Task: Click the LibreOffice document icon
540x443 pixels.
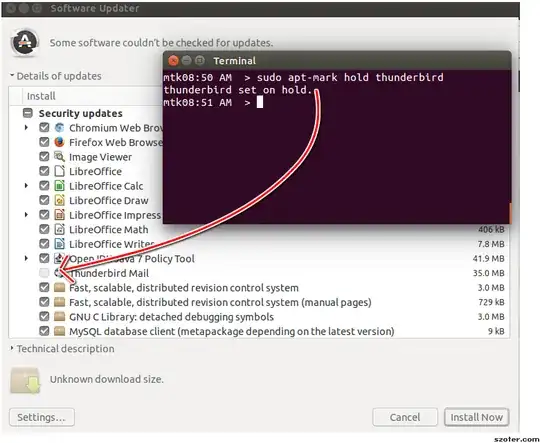Action: pos(60,171)
